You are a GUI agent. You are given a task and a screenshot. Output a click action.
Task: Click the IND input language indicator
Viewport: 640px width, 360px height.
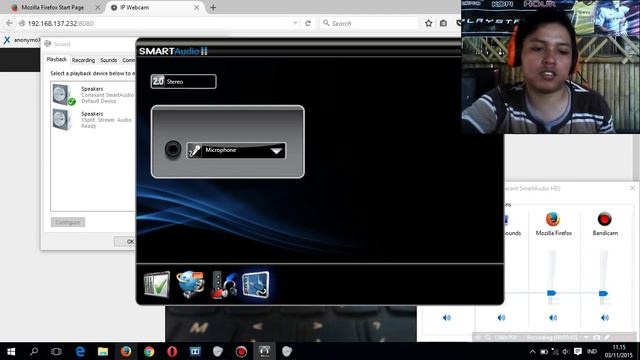(x=592, y=351)
